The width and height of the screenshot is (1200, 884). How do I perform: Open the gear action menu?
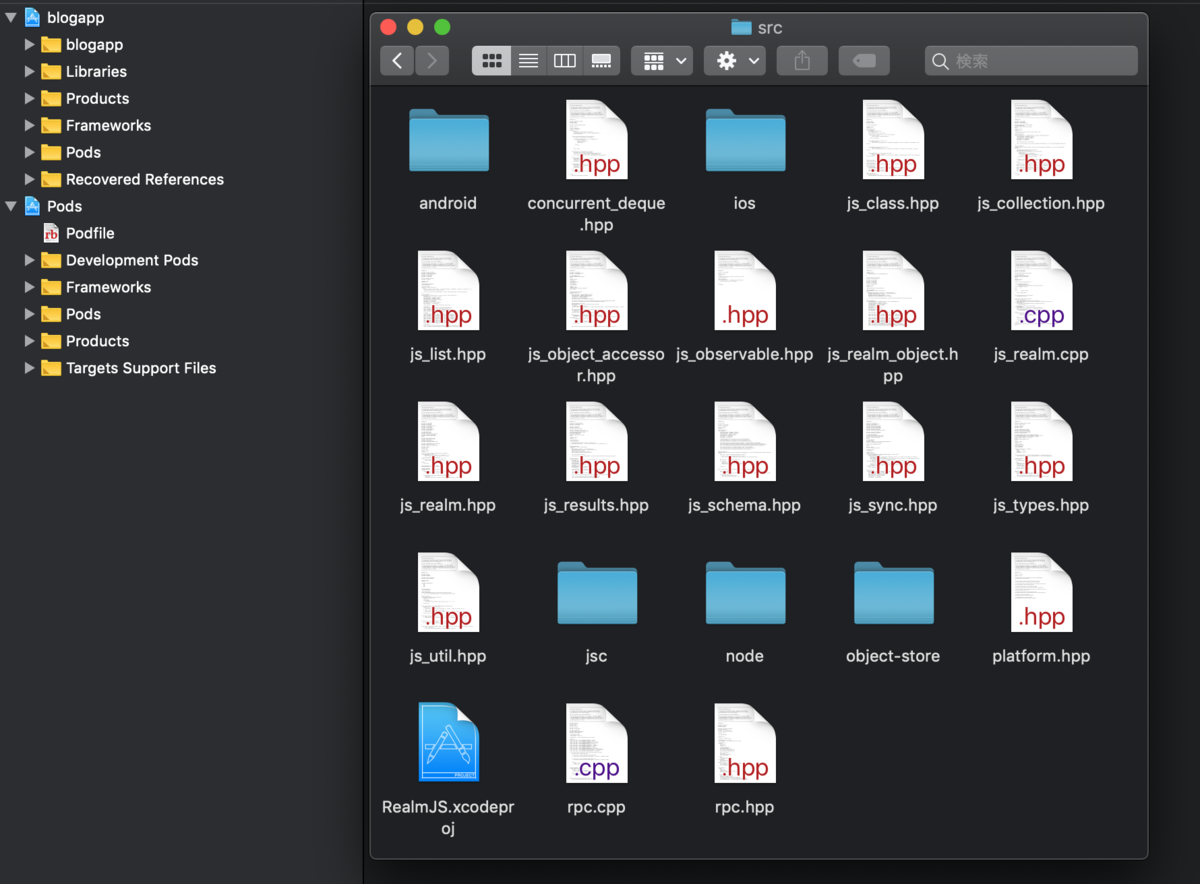[x=735, y=61]
